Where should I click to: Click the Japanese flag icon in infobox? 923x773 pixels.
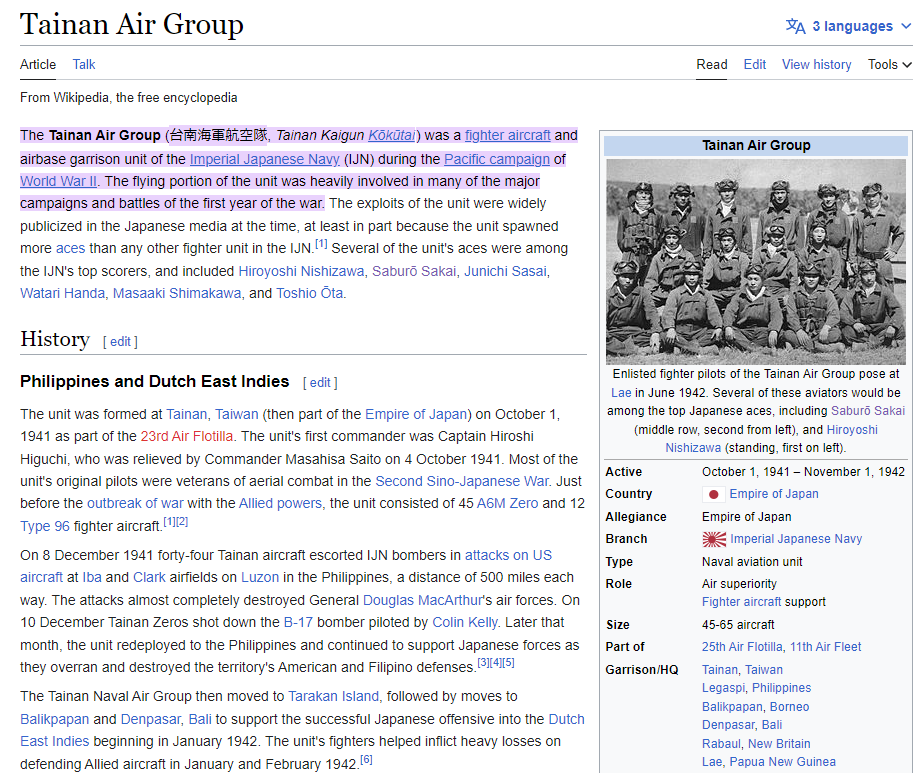coord(713,494)
